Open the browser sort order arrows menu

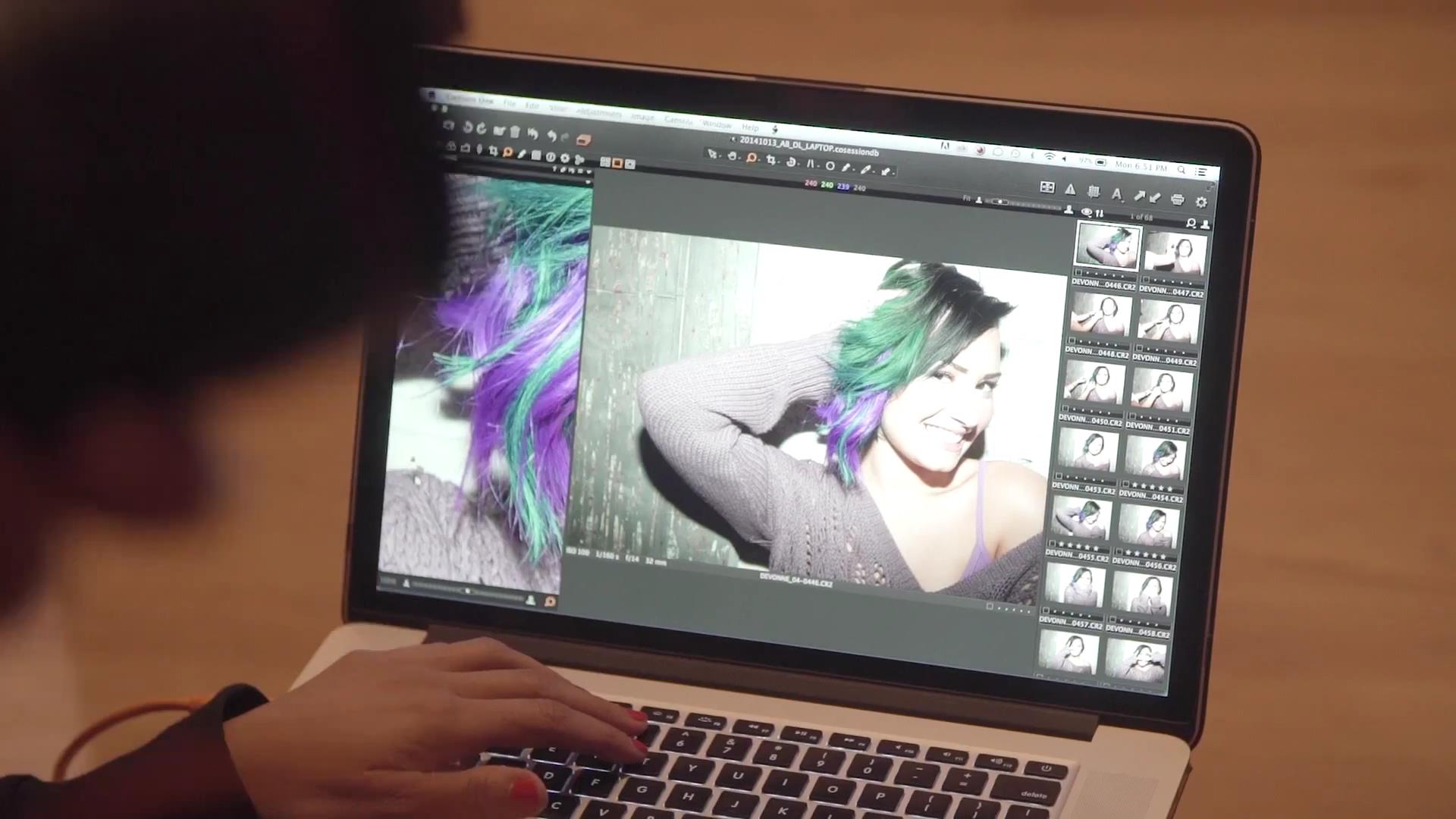tap(1100, 214)
